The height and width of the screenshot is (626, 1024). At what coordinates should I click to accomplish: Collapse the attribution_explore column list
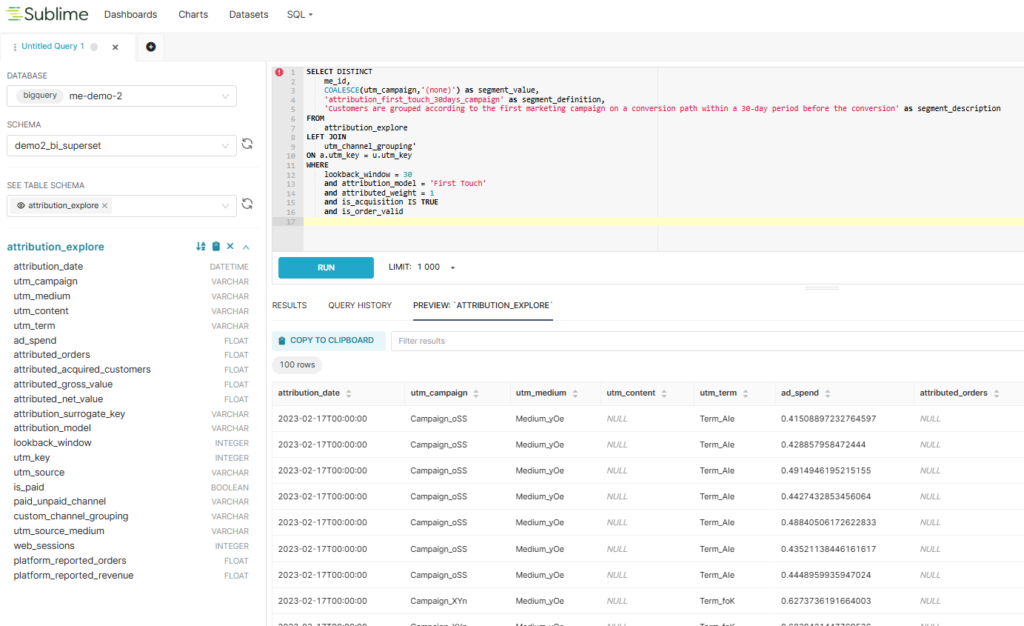coord(246,247)
